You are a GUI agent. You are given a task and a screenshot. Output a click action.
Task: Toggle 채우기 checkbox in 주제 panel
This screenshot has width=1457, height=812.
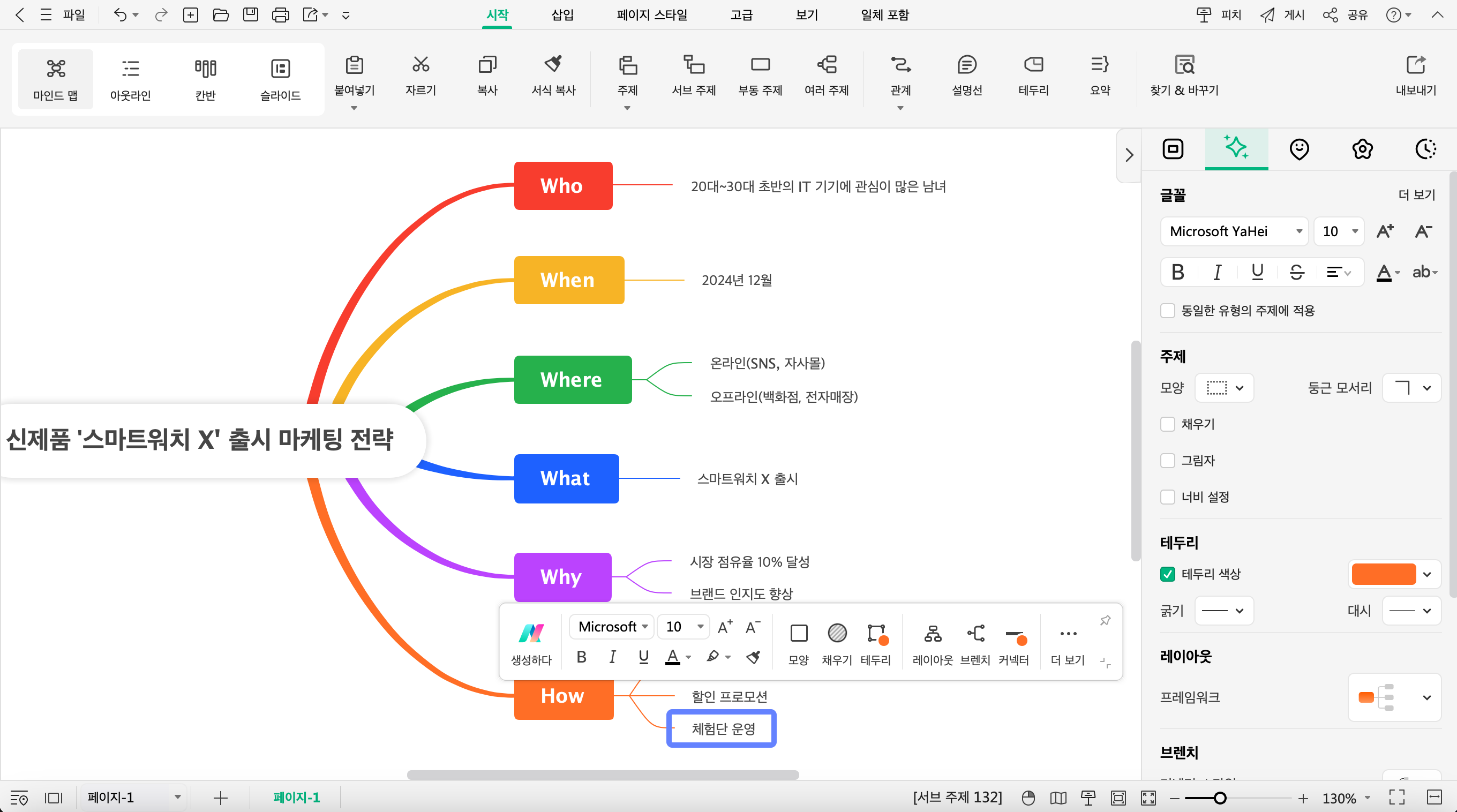(x=1168, y=424)
